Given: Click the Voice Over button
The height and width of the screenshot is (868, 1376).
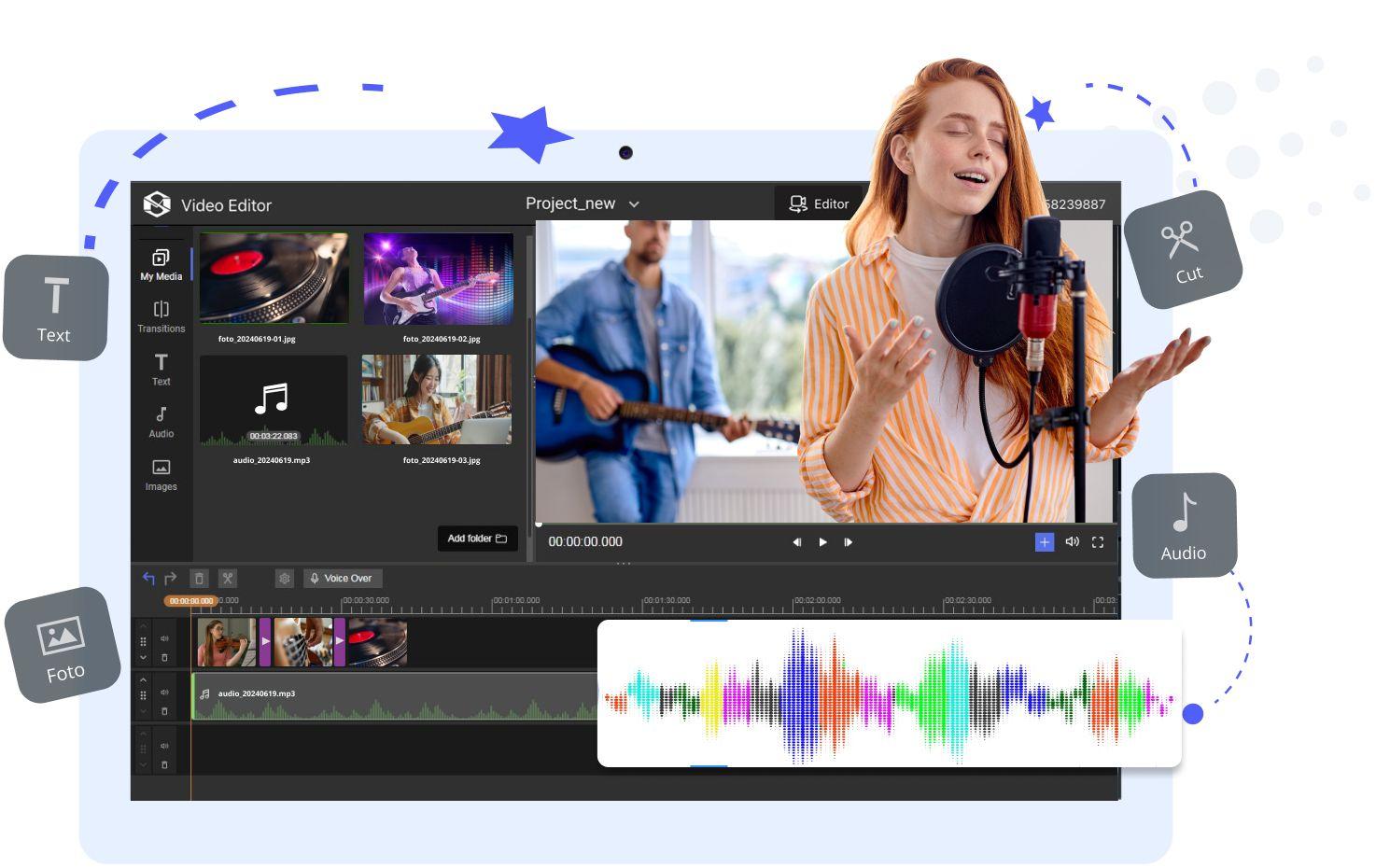Looking at the screenshot, I should tap(342, 579).
